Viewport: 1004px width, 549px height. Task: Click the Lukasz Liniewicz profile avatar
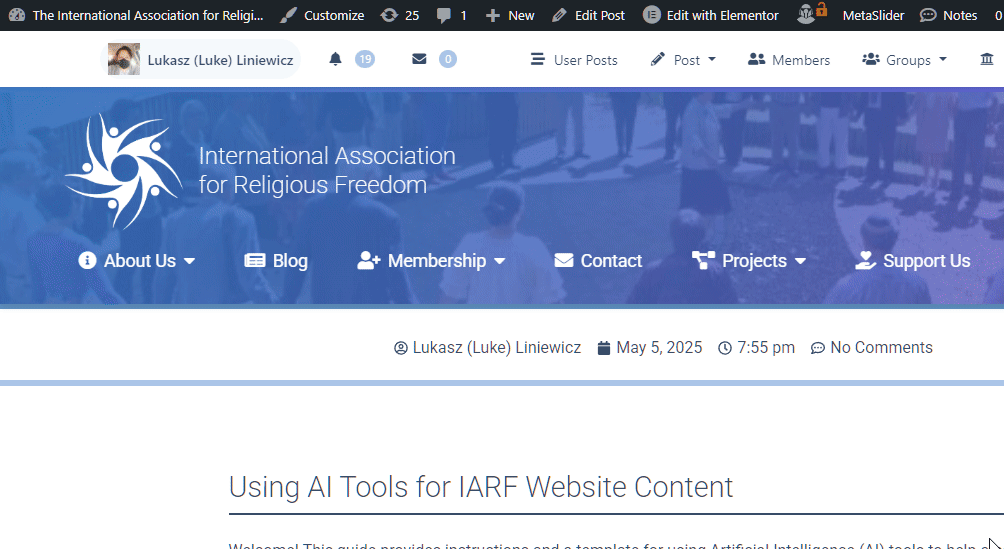coord(124,60)
